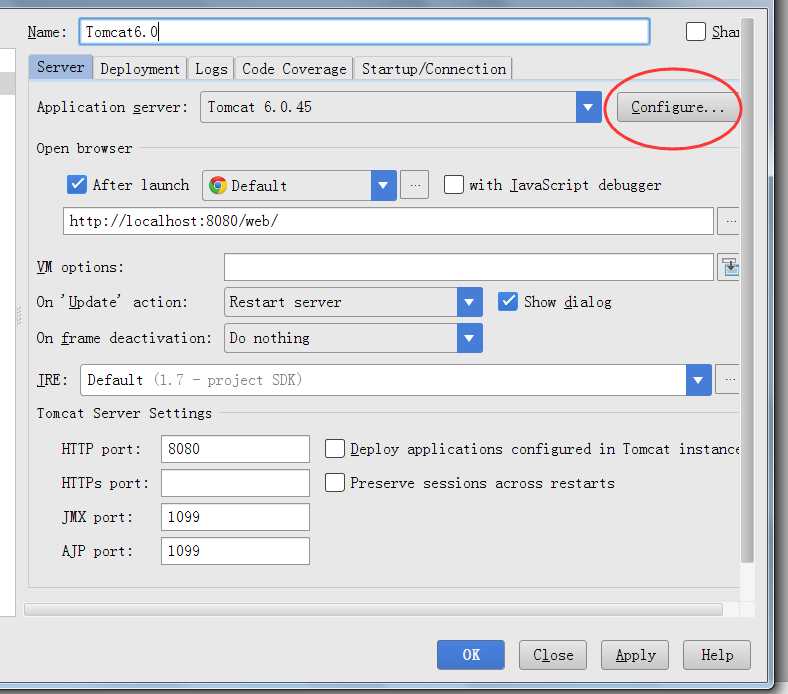Click the AJP port field

[235, 551]
